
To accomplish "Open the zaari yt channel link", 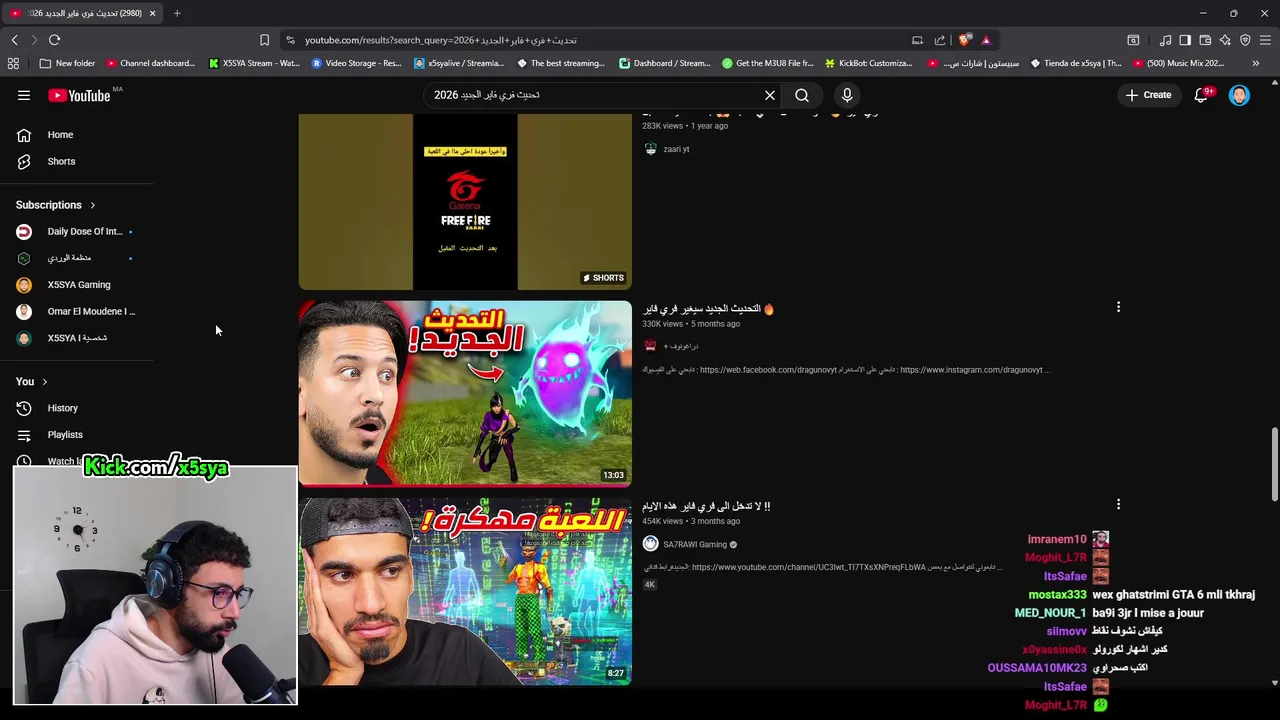I will click(x=676, y=149).
